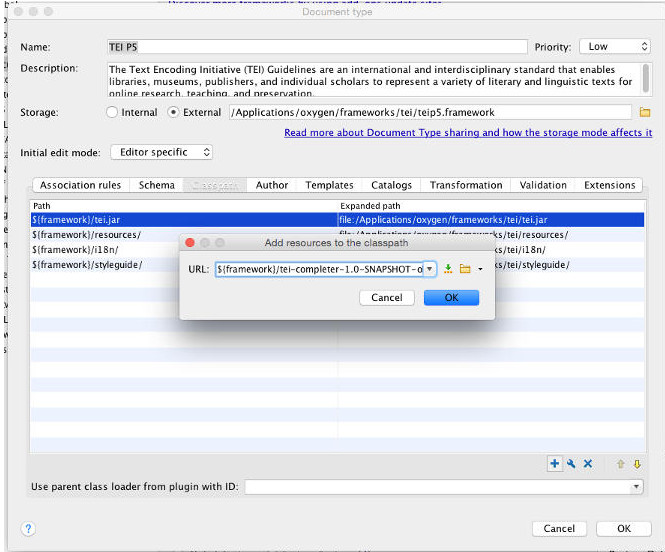
Task: Open the help question mark icon
Action: (28, 529)
